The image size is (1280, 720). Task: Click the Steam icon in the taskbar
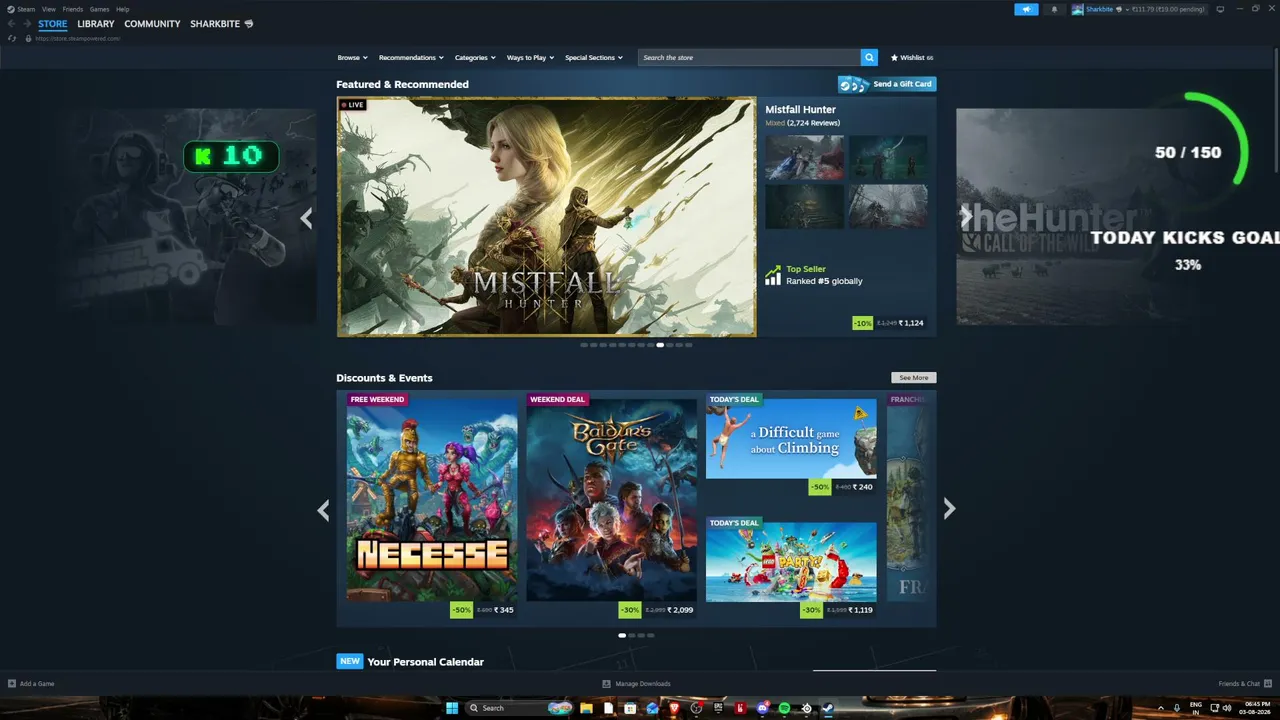point(828,708)
